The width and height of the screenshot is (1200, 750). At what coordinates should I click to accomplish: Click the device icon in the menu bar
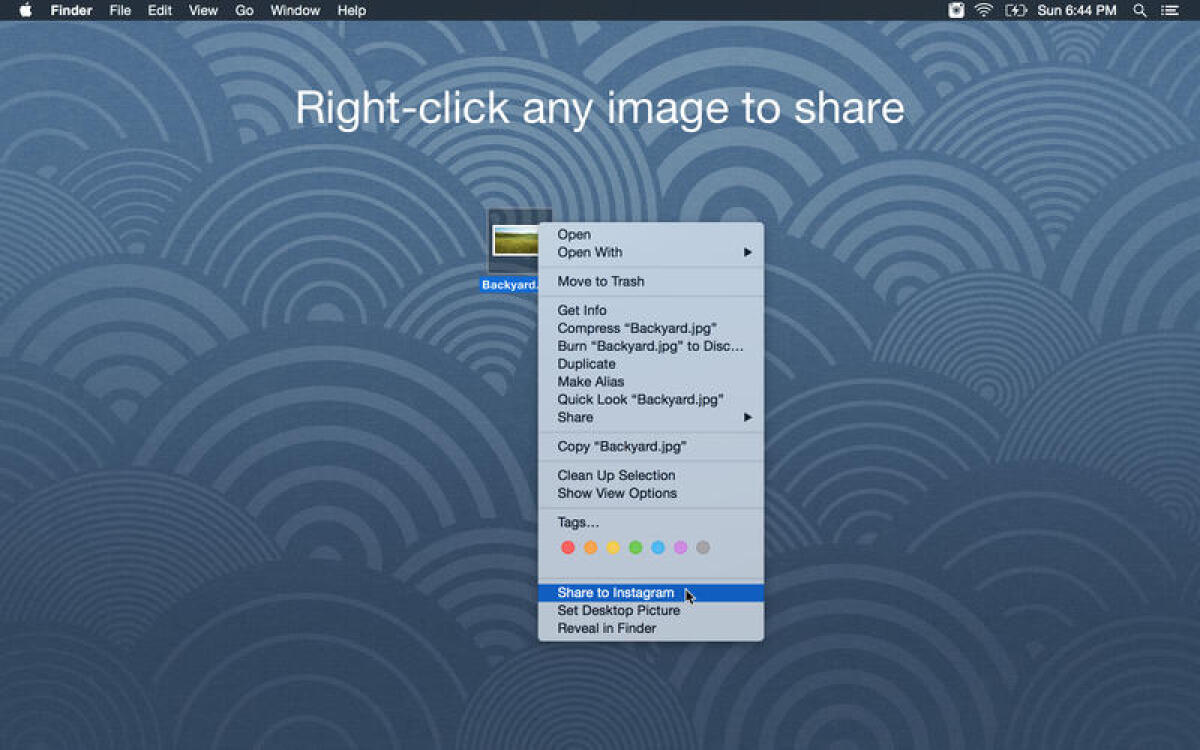tap(955, 10)
